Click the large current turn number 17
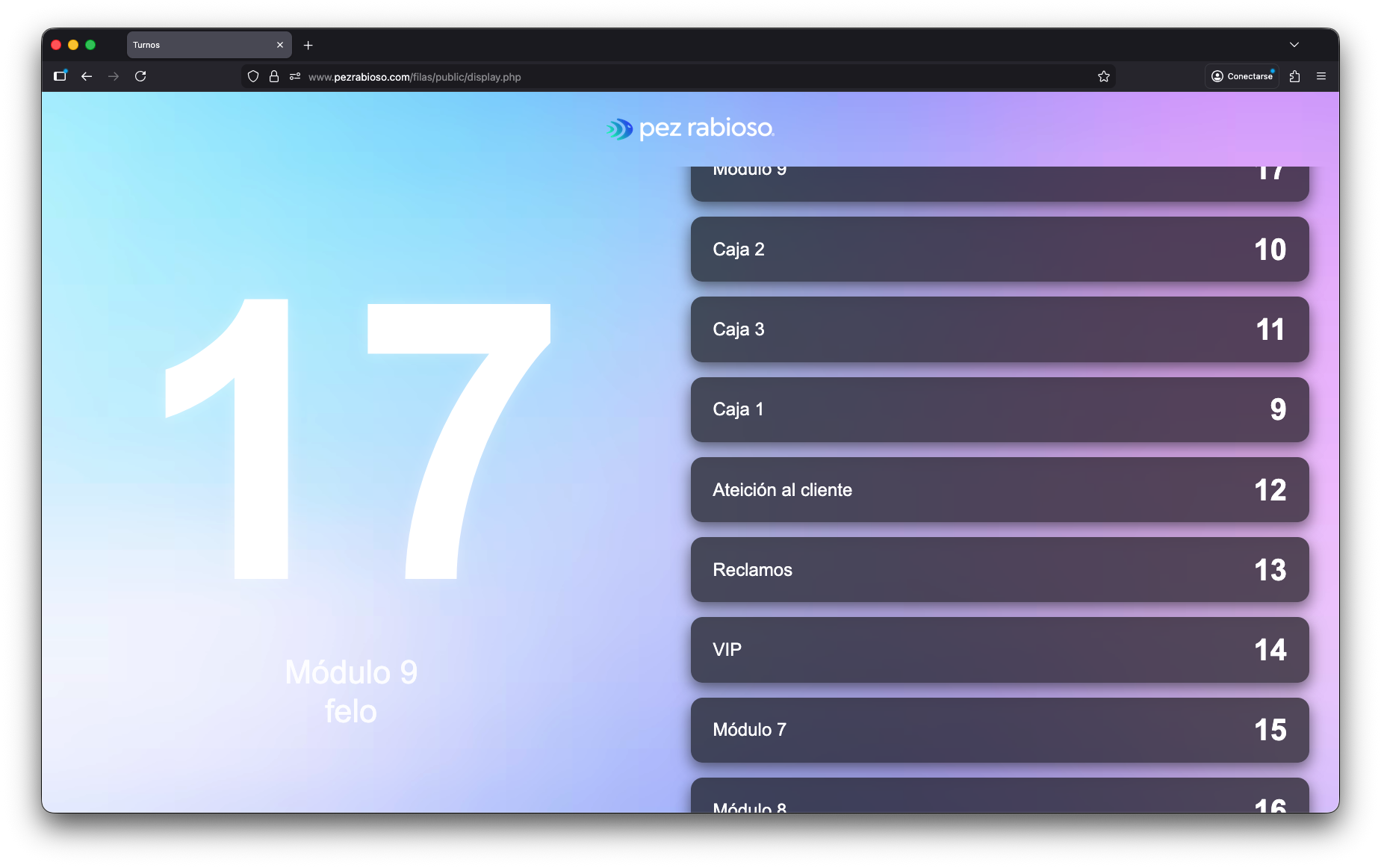The width and height of the screenshot is (1381, 868). pos(357,441)
